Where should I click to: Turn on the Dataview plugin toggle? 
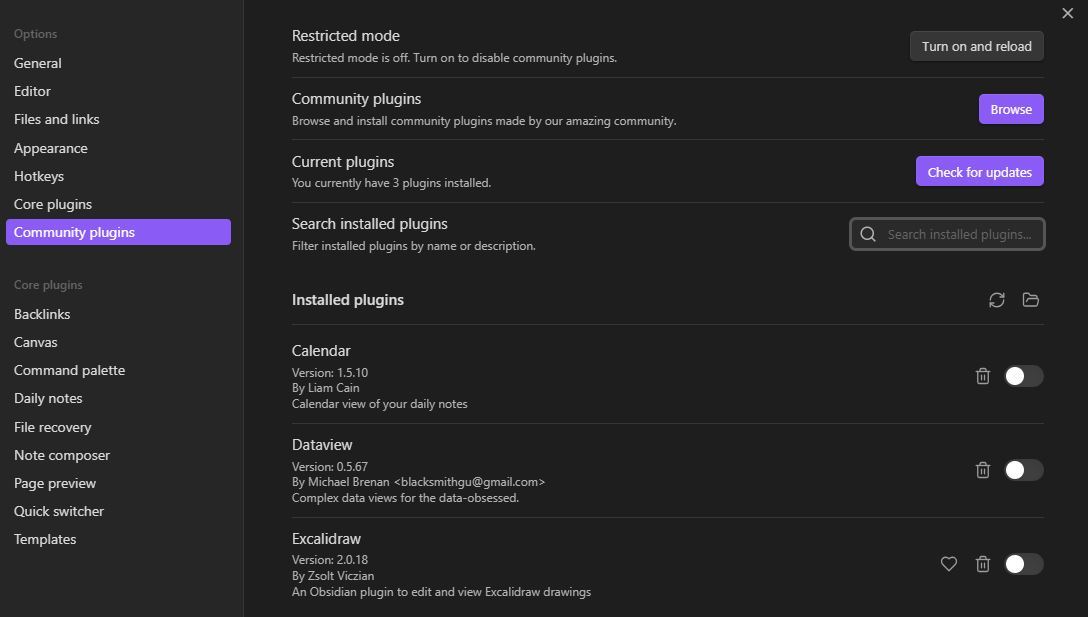pyautogui.click(x=1023, y=470)
